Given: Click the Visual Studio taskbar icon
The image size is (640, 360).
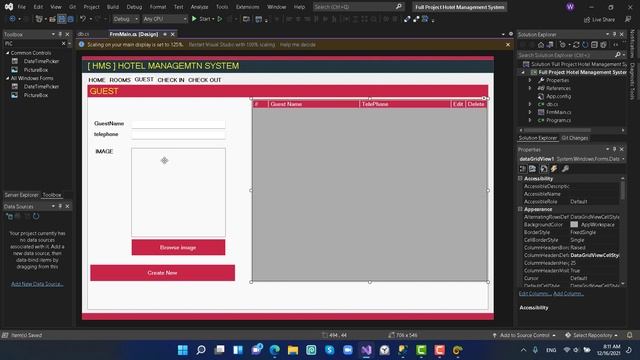Looking at the screenshot, I should click(x=366, y=350).
